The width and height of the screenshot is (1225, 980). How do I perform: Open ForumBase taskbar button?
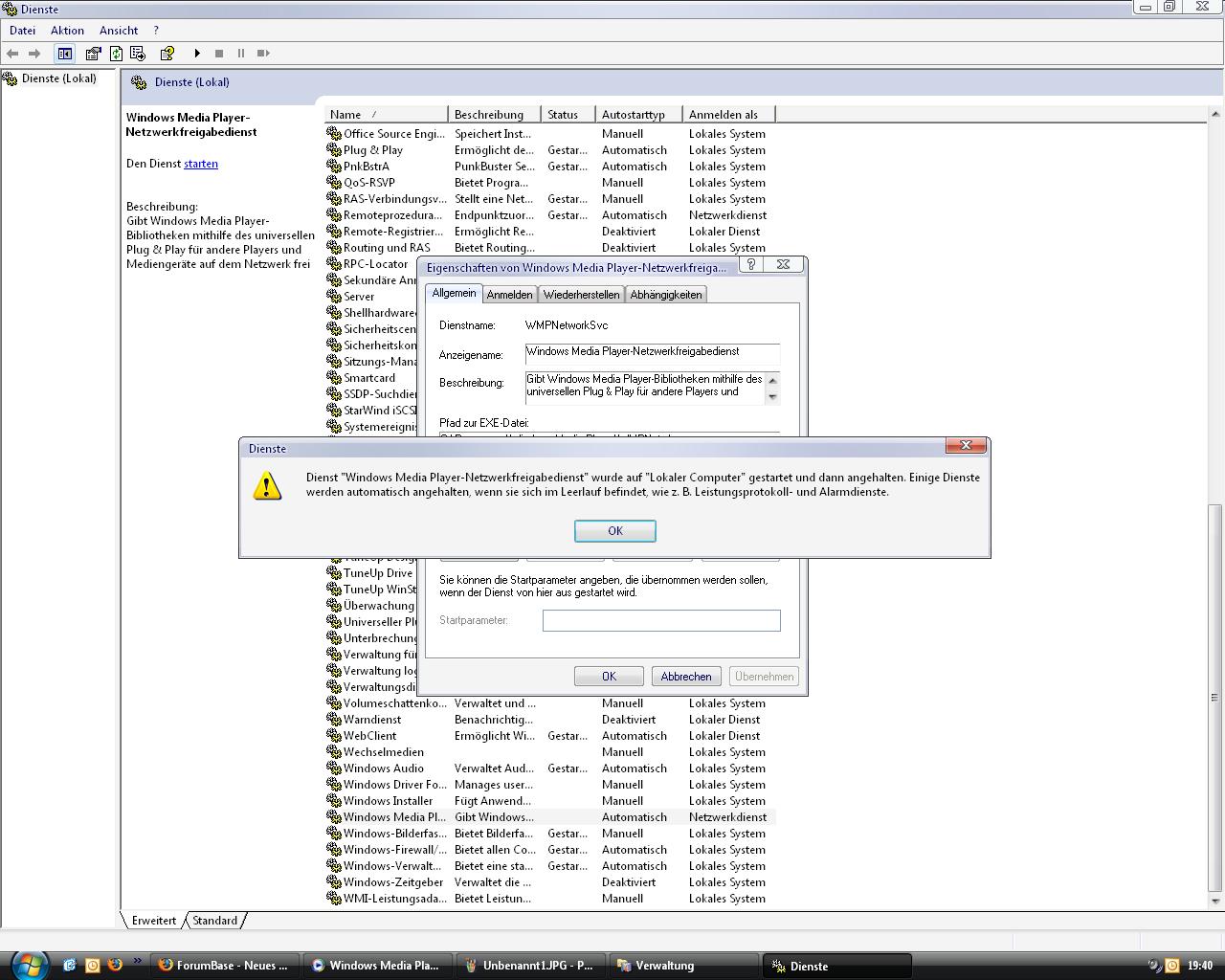coord(224,966)
